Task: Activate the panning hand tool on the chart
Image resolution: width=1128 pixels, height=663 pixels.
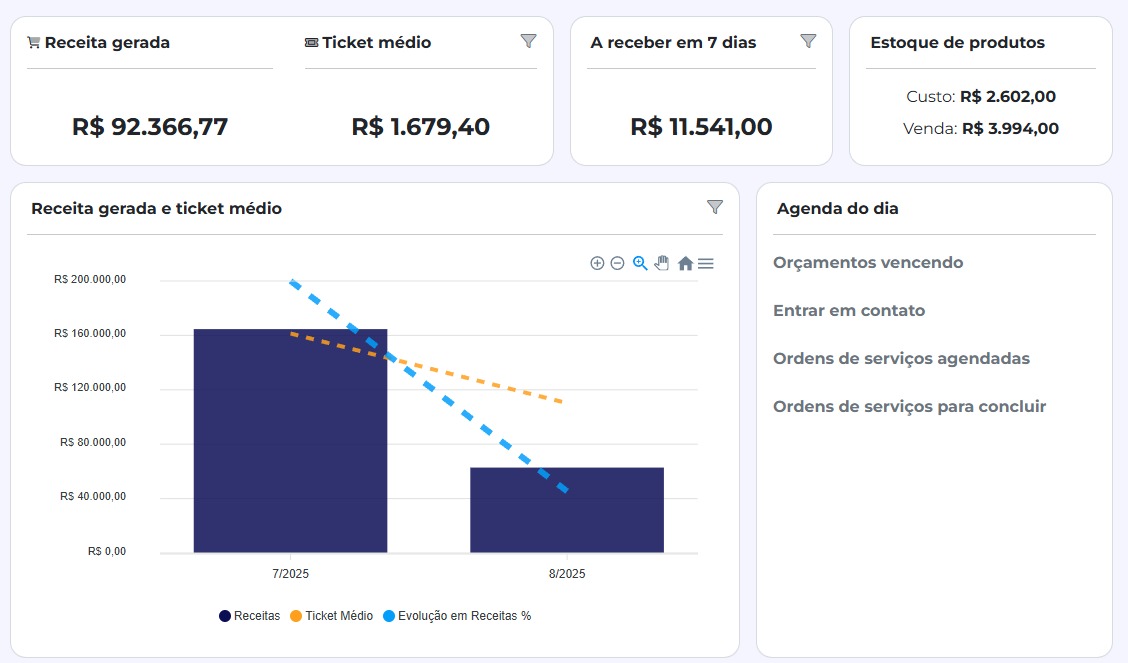Action: (x=662, y=263)
